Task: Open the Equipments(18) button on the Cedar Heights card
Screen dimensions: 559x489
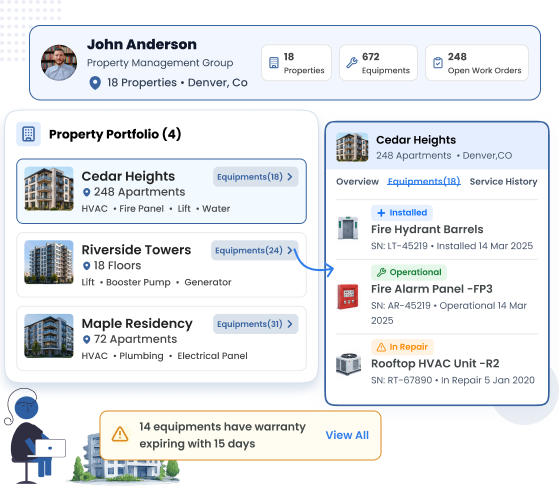Action: (x=256, y=177)
